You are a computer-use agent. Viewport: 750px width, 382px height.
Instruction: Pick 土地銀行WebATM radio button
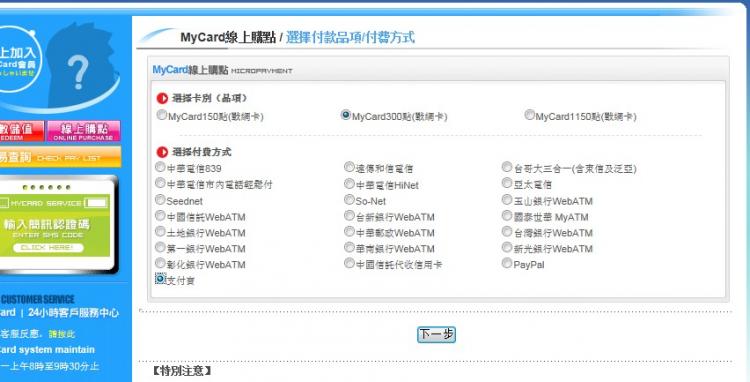coord(160,231)
